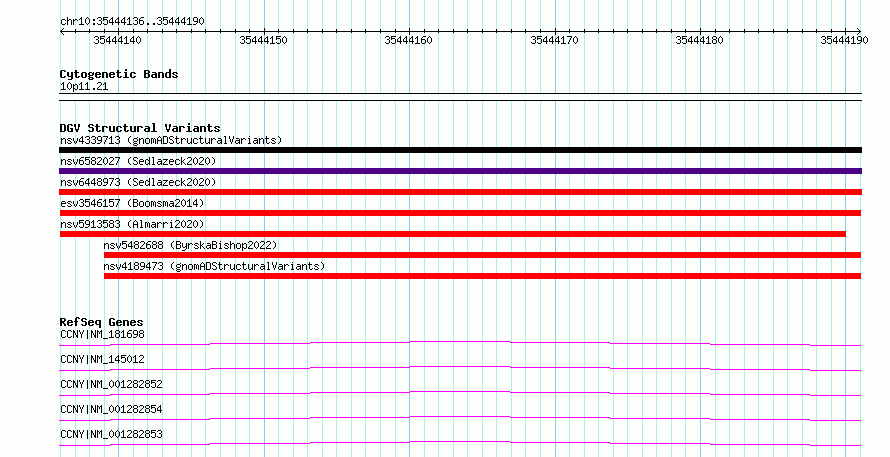The image size is (890, 457).
Task: Click the purple bar for nsv6582027
Action: click(x=460, y=171)
